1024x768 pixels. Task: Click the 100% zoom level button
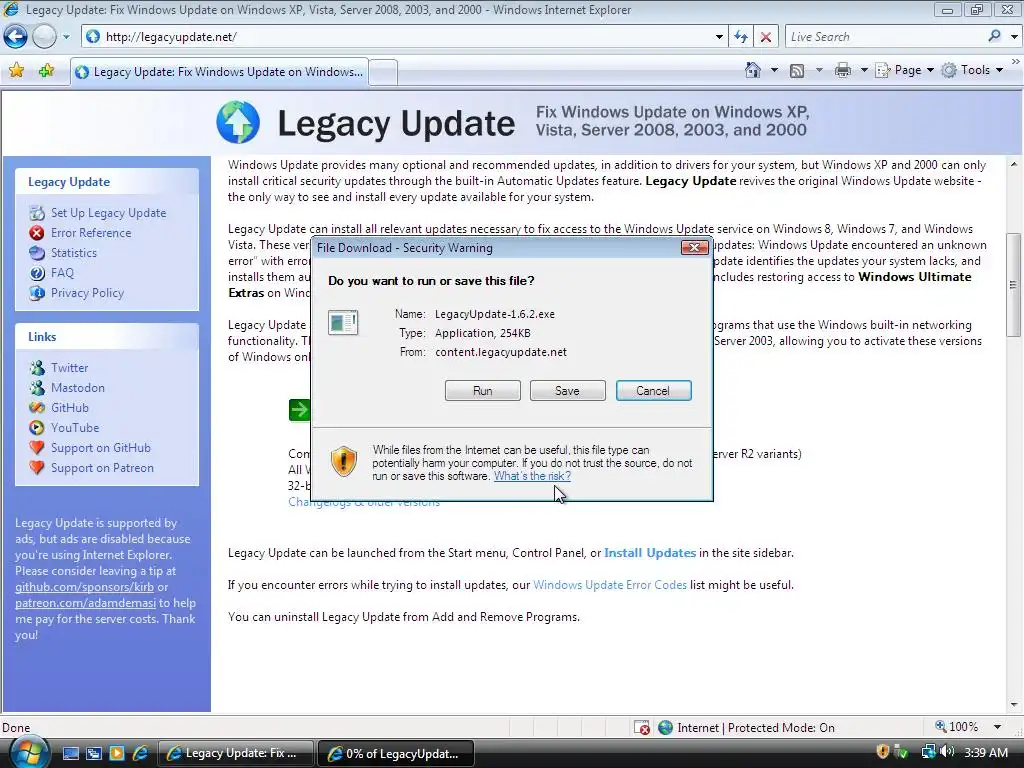point(957,727)
